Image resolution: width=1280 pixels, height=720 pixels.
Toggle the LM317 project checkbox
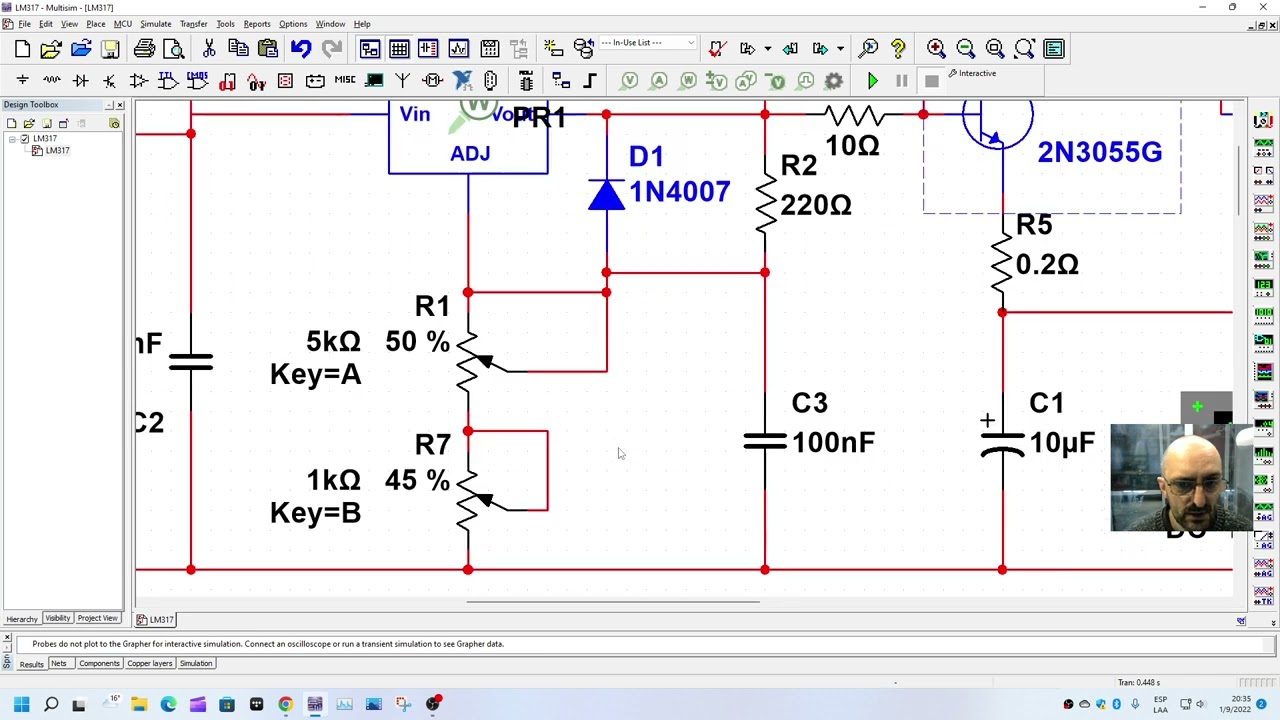[25, 139]
